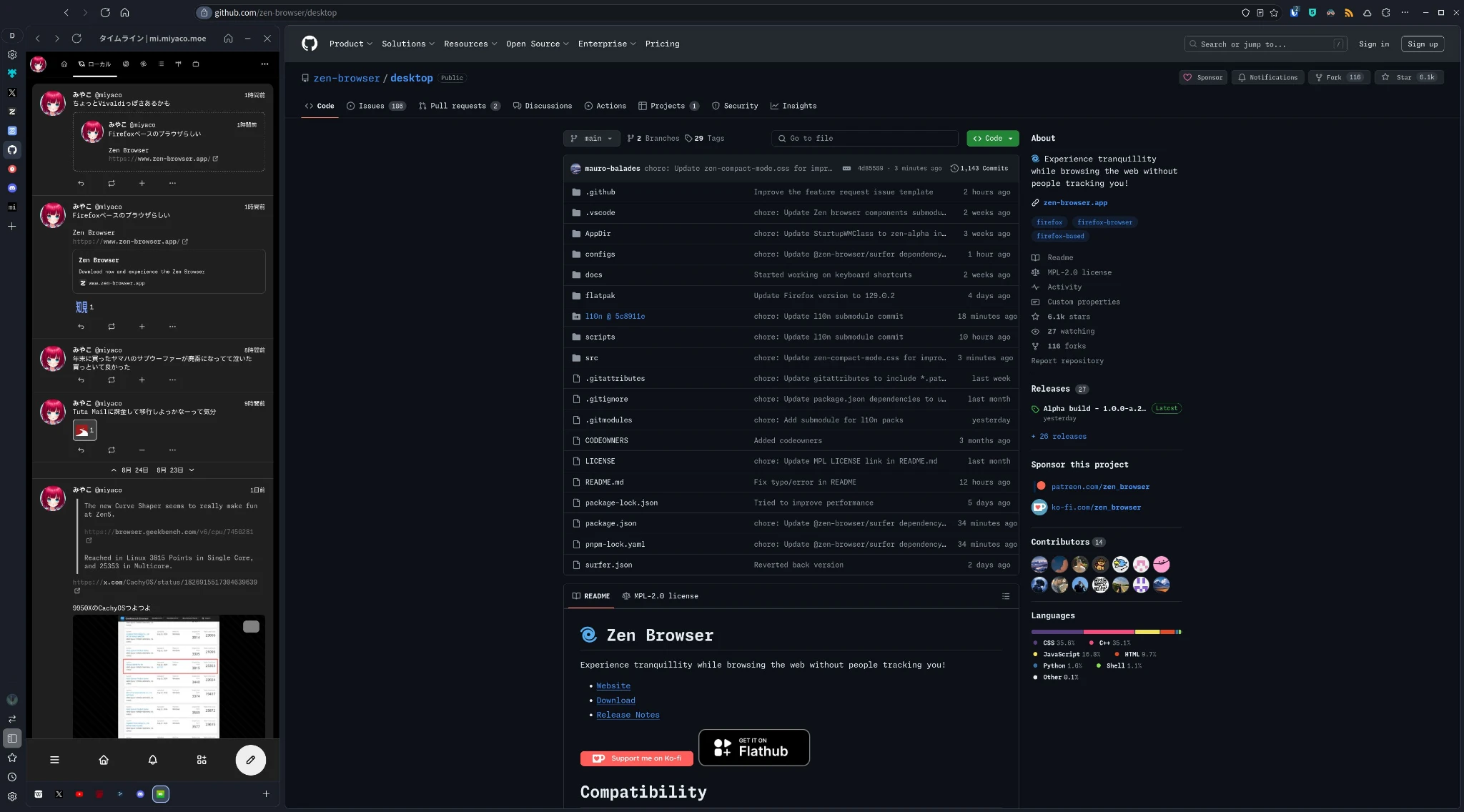Viewport: 1464px width, 812px height.
Task: Select the MPL-2.0 license tab in README
Action: click(x=660, y=596)
